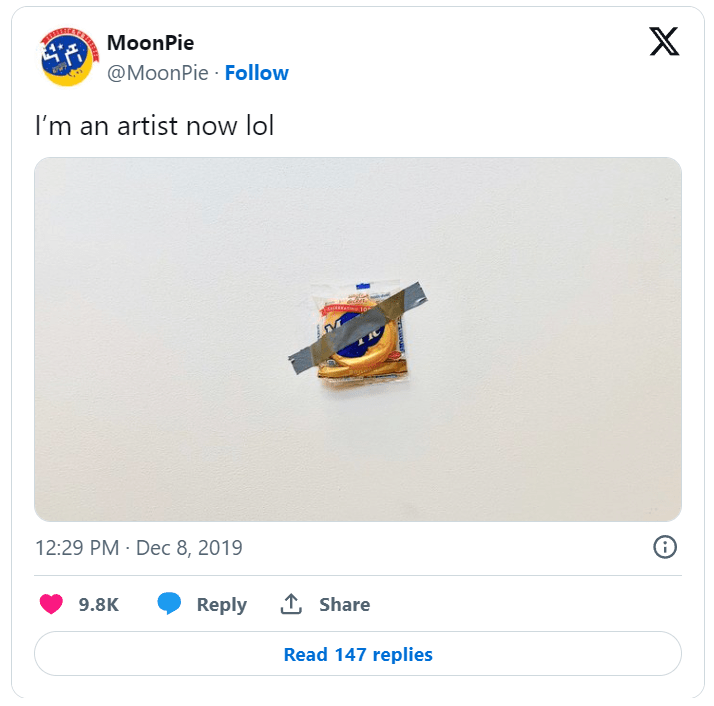Follow the MoonPie account
Image resolution: width=714 pixels, height=706 pixels.
(x=257, y=73)
